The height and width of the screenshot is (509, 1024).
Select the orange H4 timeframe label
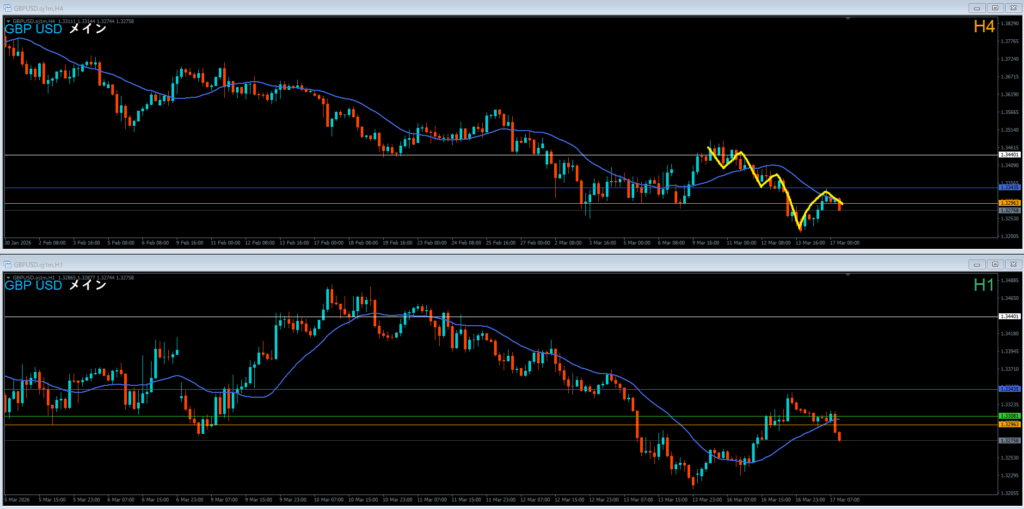coord(984,28)
